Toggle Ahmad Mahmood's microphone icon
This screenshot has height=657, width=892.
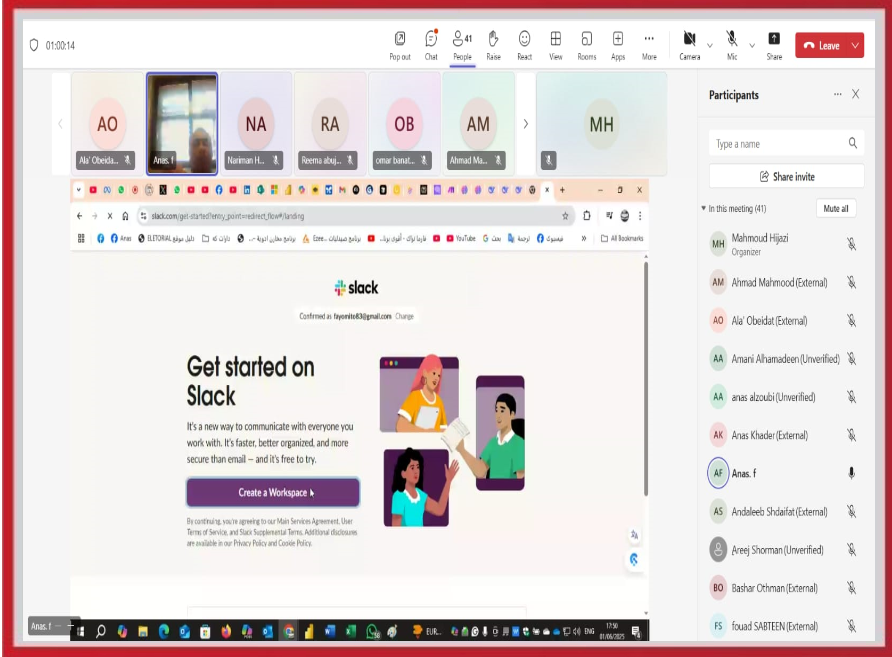[x=852, y=282]
